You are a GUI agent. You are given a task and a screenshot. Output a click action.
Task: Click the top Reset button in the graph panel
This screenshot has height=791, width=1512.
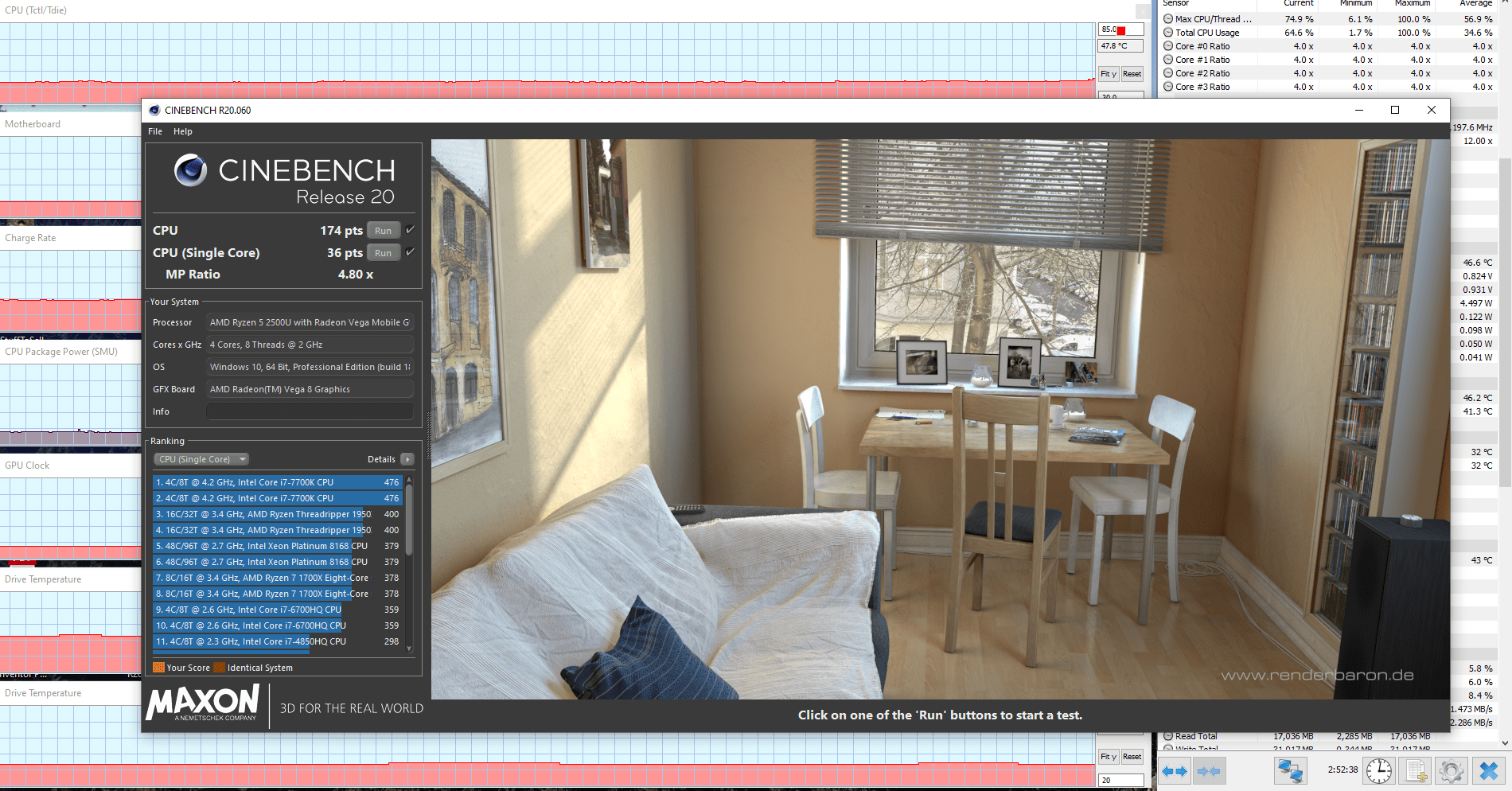[x=1132, y=74]
